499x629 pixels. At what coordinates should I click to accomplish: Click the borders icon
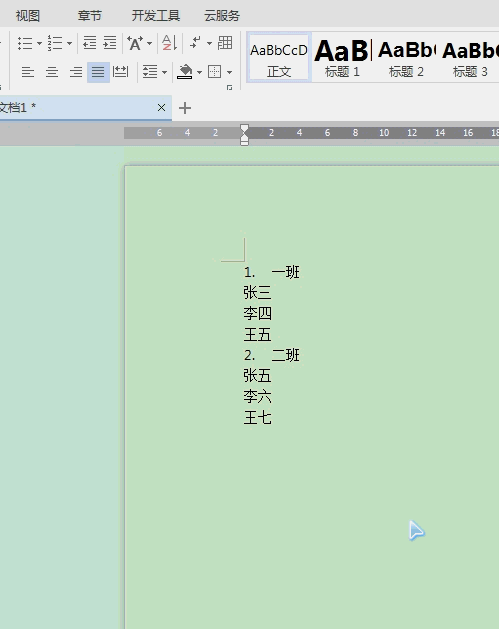tap(215, 72)
